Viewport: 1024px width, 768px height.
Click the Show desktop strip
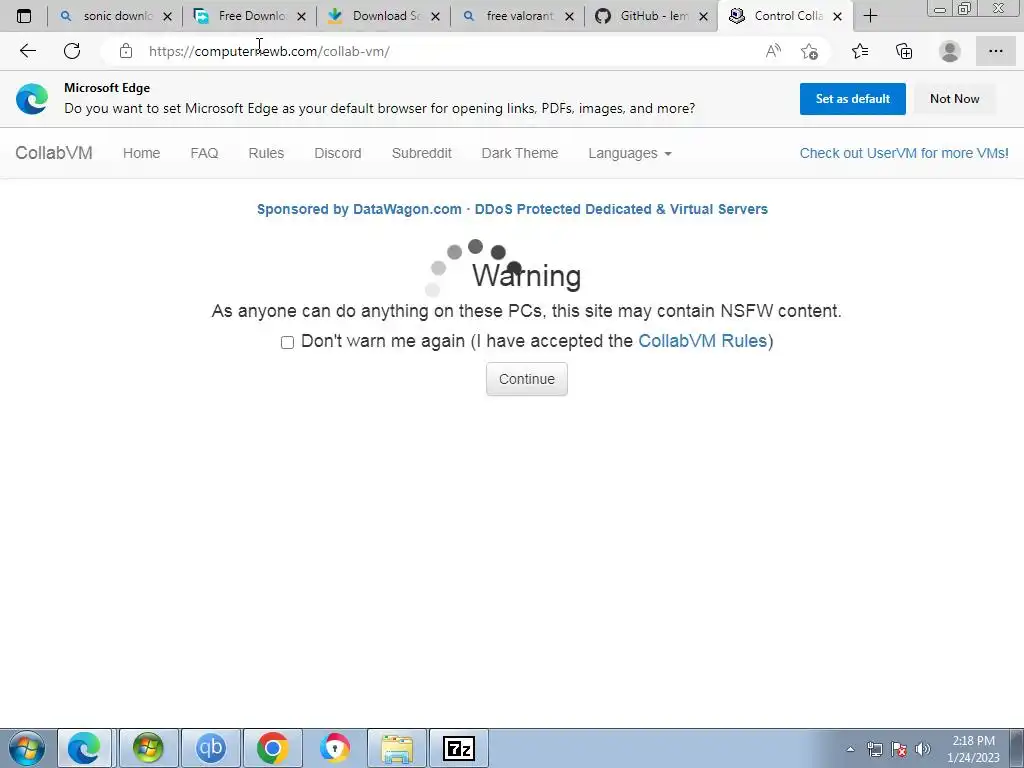click(1017, 748)
